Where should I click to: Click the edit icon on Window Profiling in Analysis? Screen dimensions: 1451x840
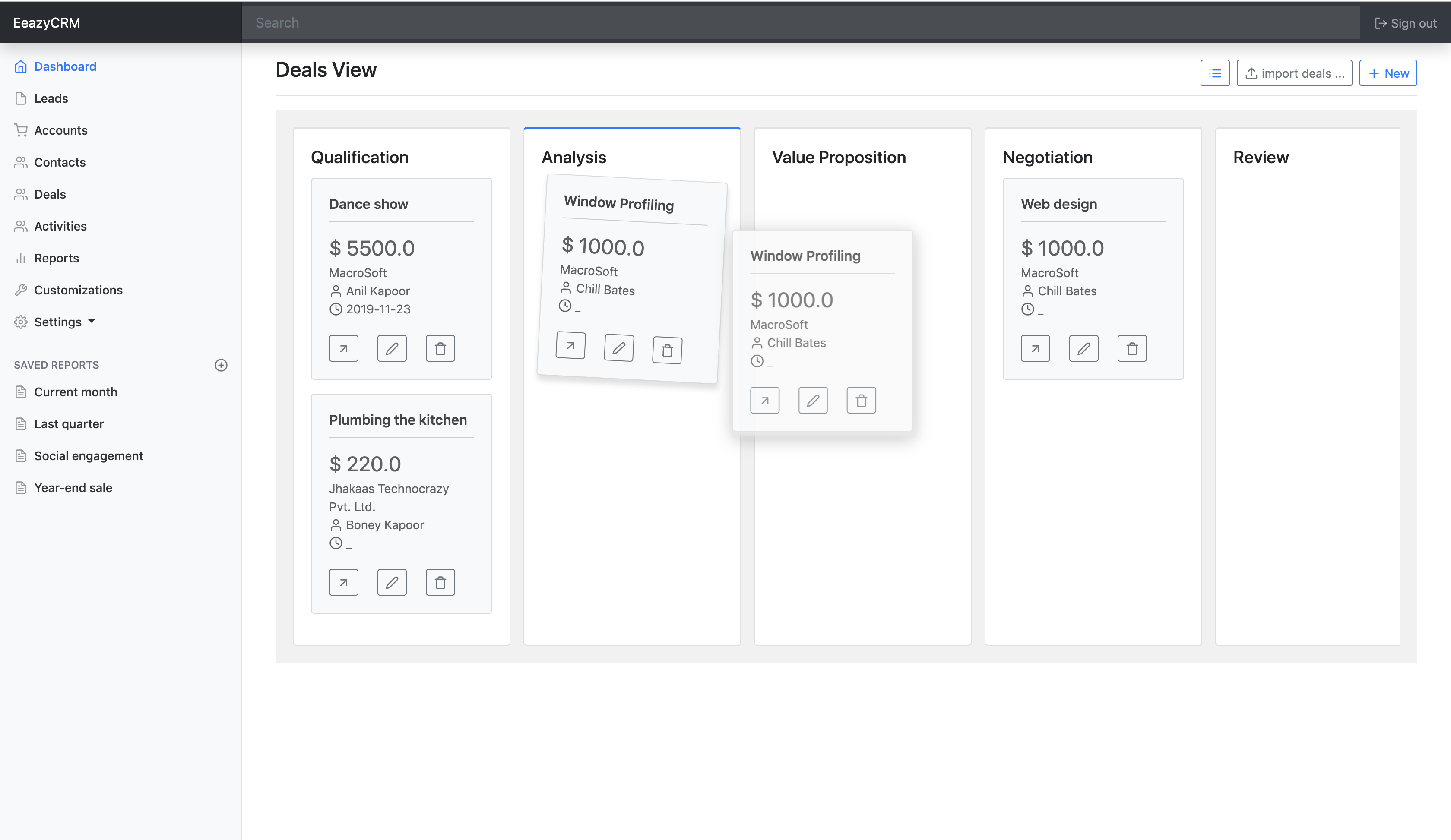618,348
